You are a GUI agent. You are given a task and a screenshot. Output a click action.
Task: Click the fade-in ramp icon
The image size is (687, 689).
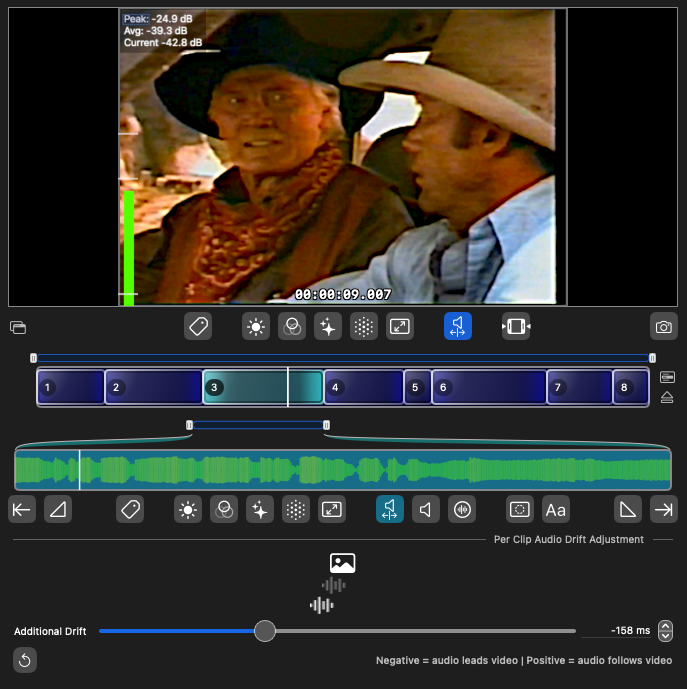point(58,509)
